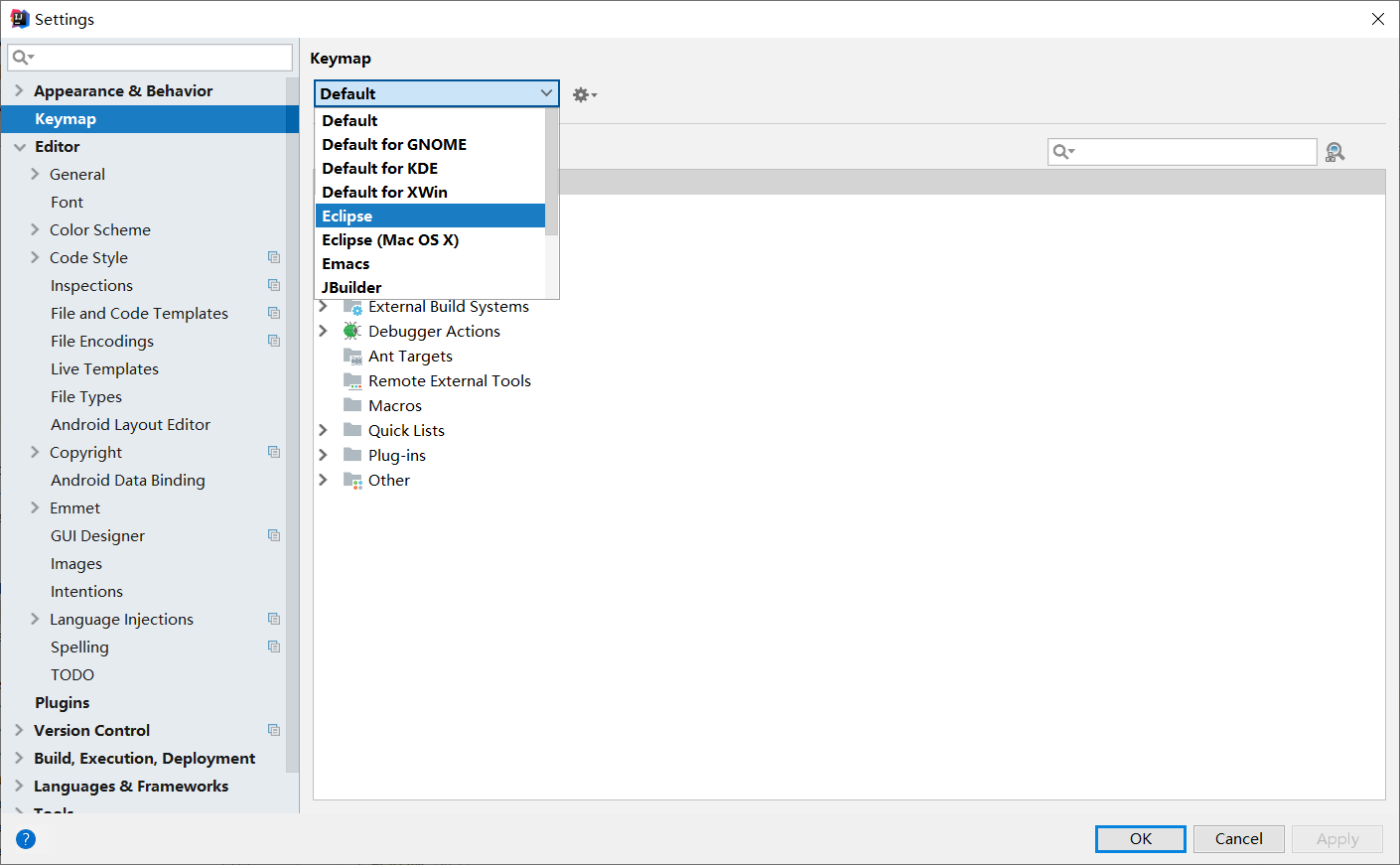Click project-level icon beside Inspections
Image resolution: width=1400 pixels, height=865 pixels.
(x=274, y=285)
